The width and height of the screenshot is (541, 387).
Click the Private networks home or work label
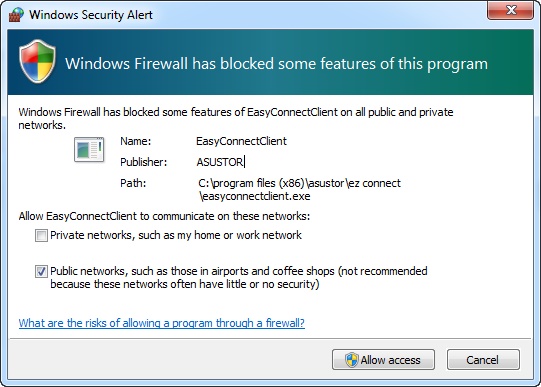pyautogui.click(x=176, y=235)
